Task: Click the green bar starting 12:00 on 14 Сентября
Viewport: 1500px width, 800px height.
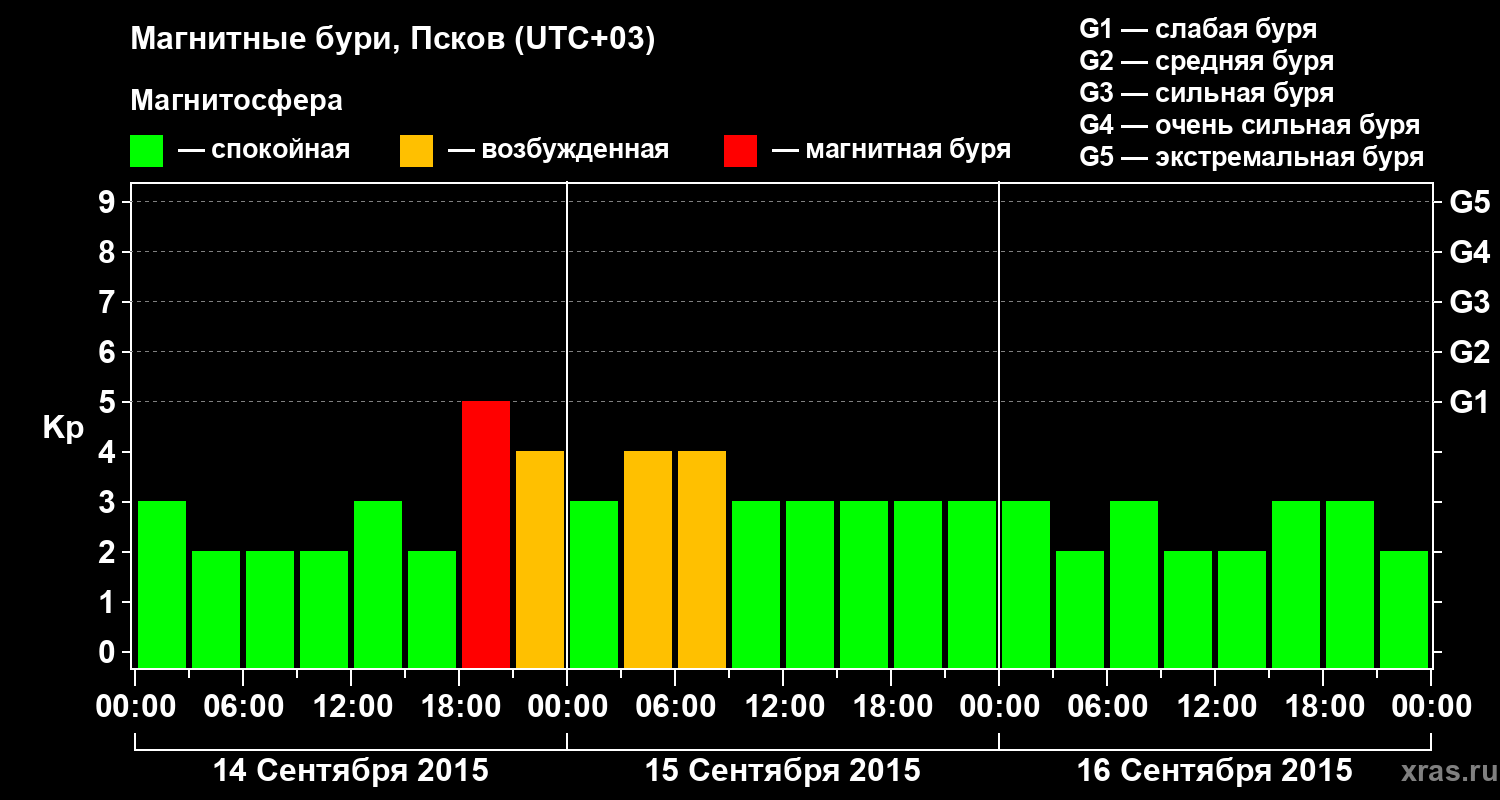Action: (x=378, y=585)
